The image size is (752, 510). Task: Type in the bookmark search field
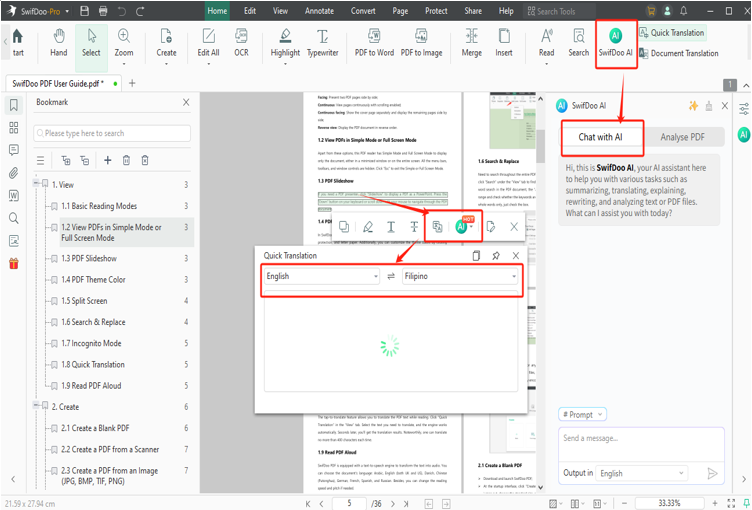point(112,133)
